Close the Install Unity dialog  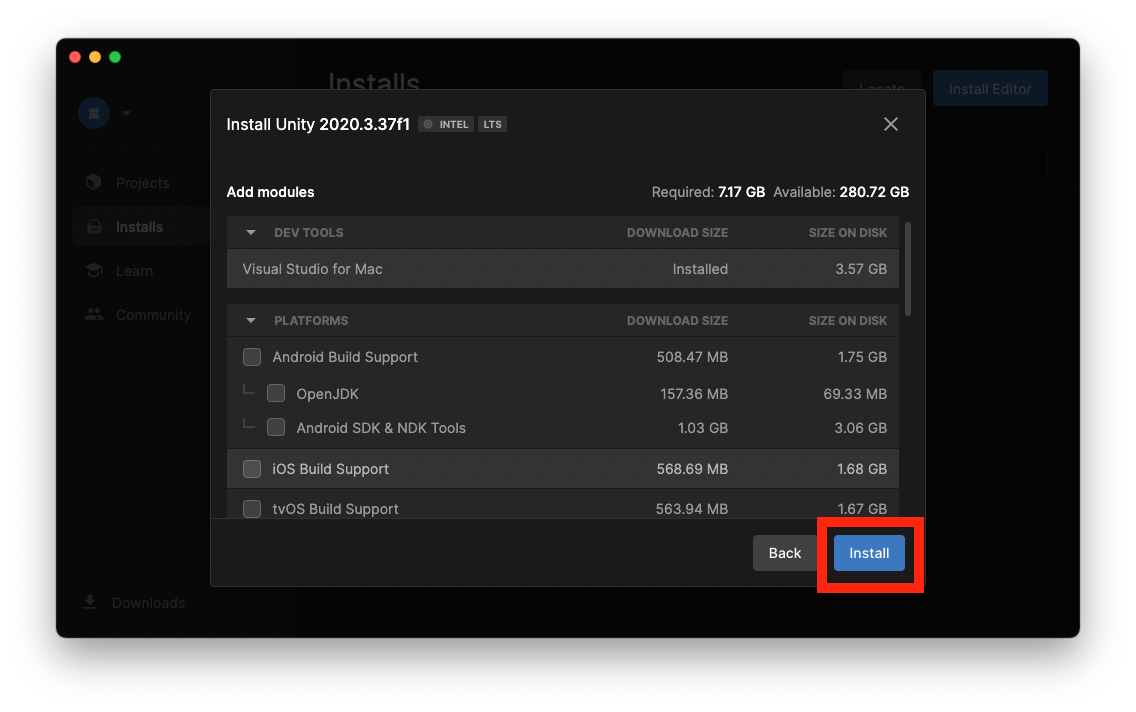[890, 124]
